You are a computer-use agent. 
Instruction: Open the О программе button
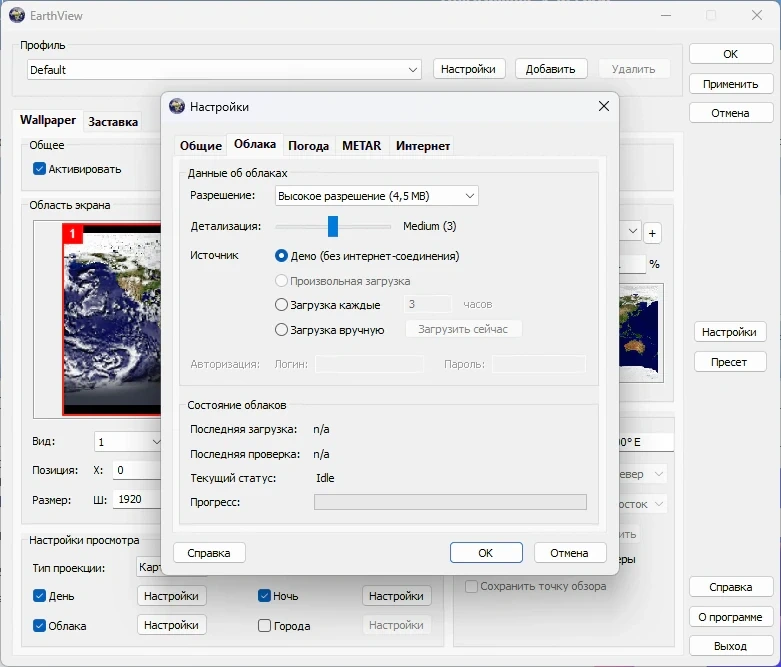pos(731,617)
